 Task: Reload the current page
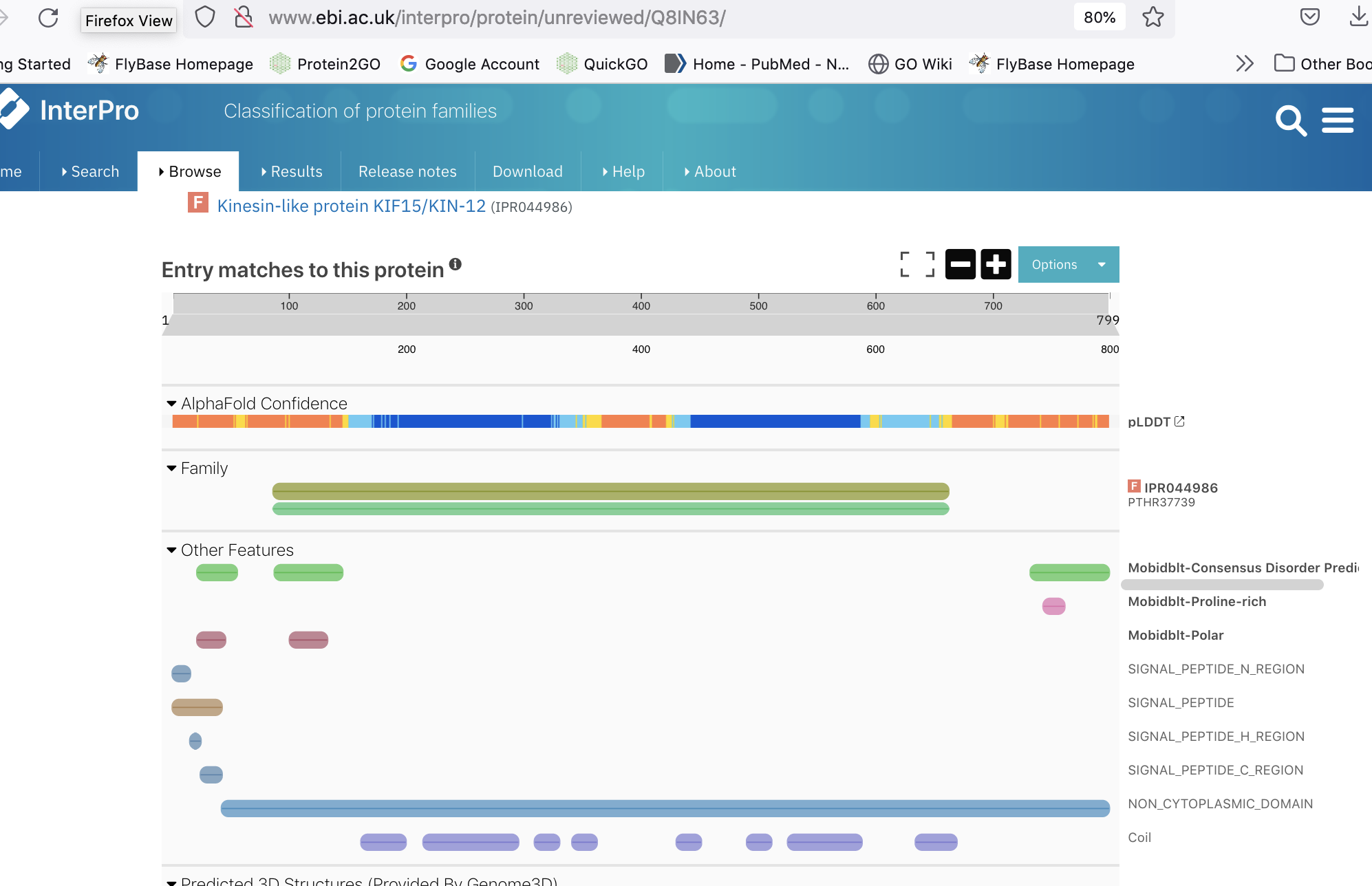(47, 19)
